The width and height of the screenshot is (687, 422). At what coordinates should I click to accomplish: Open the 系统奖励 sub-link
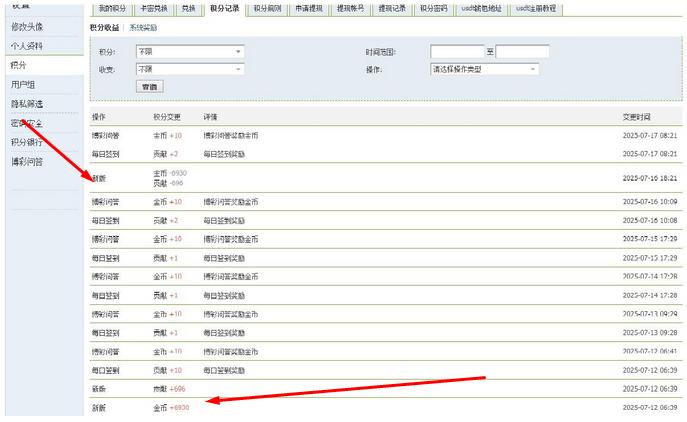coord(143,28)
